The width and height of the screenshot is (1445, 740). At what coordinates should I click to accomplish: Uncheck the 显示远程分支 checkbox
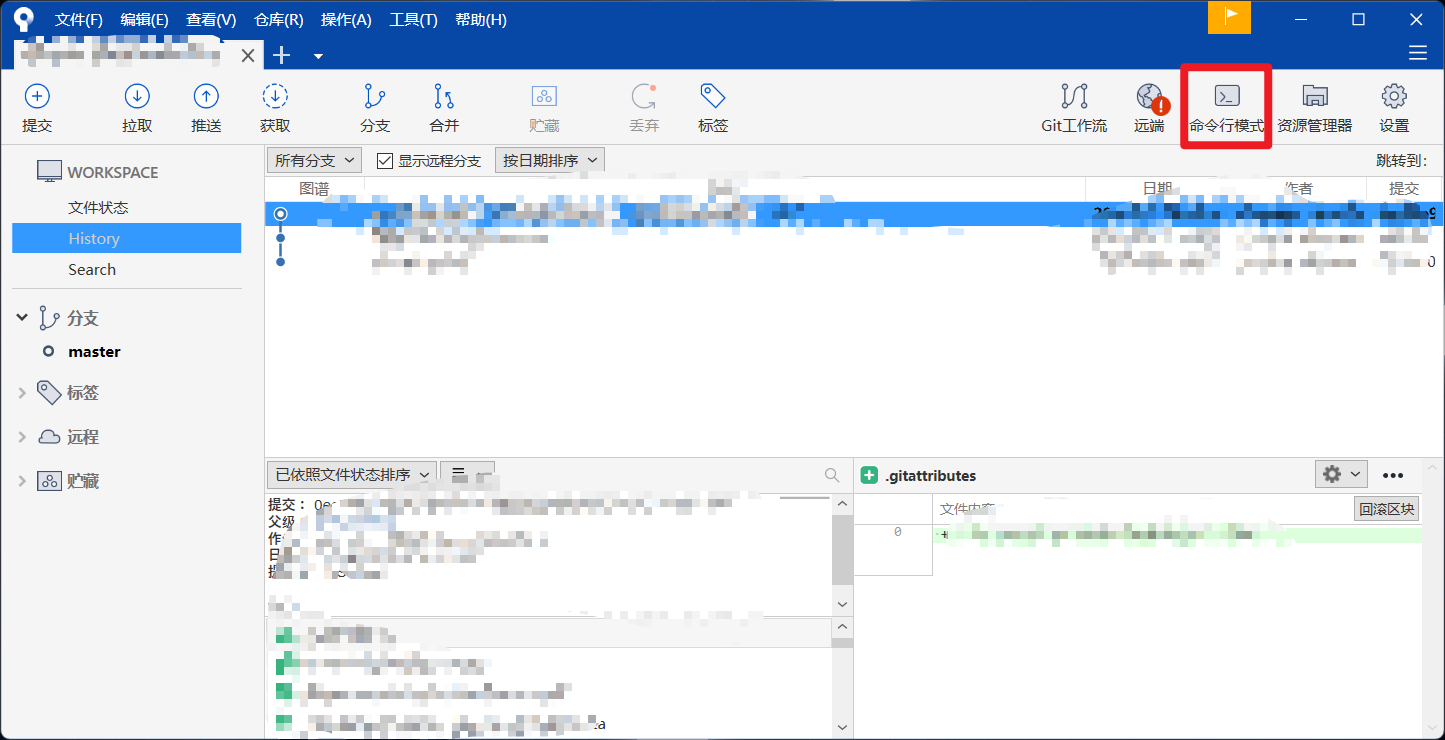(x=384, y=159)
